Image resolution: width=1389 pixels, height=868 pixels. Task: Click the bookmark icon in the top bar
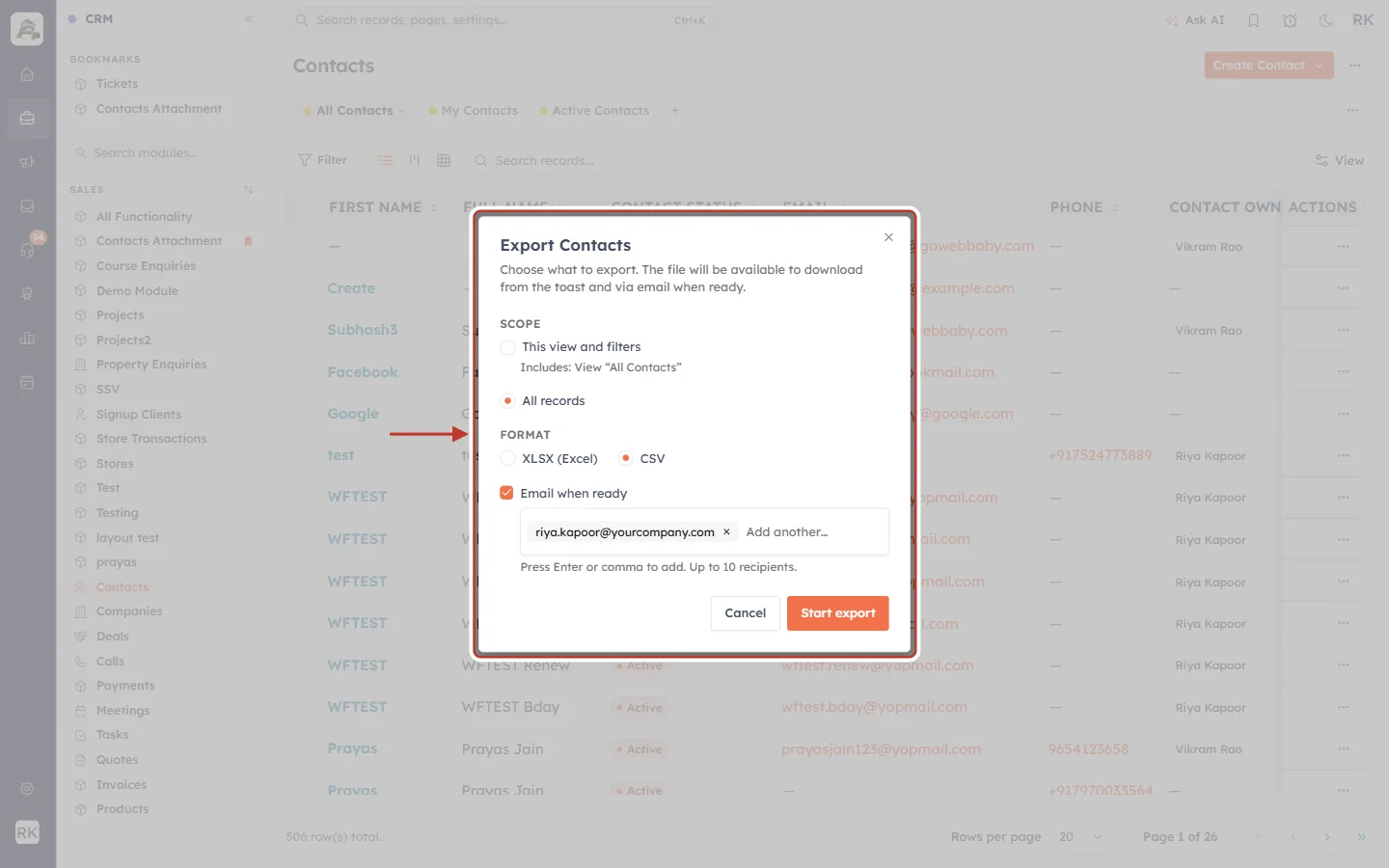pyautogui.click(x=1254, y=20)
